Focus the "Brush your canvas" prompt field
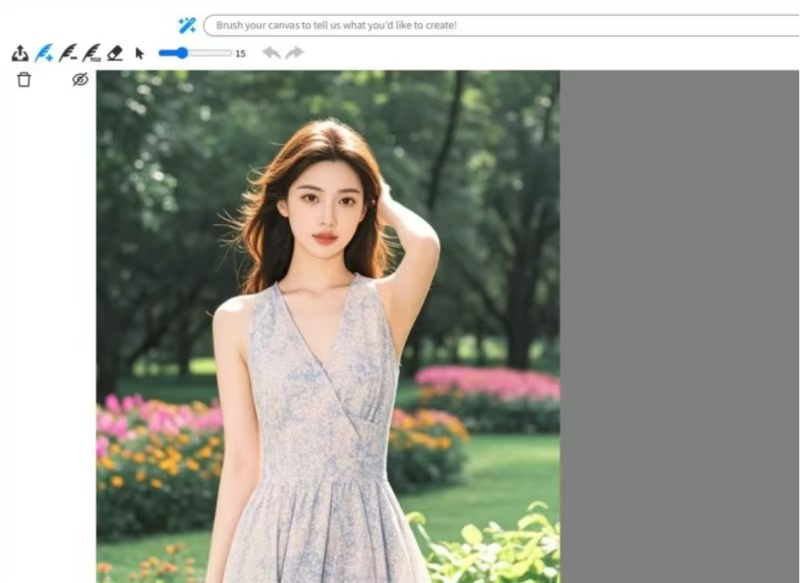800x583 pixels. click(500, 25)
